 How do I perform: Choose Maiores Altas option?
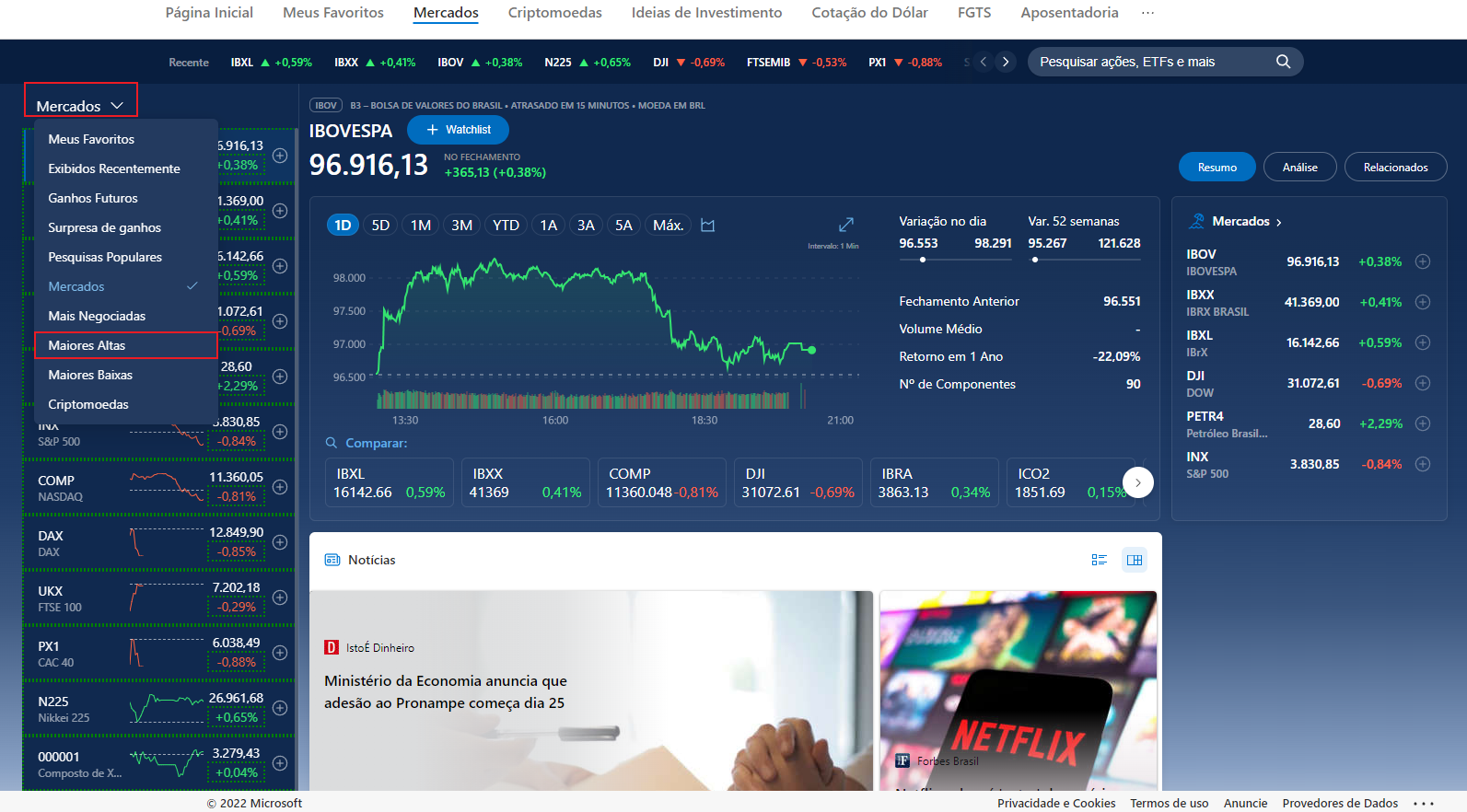pyautogui.click(x=125, y=345)
